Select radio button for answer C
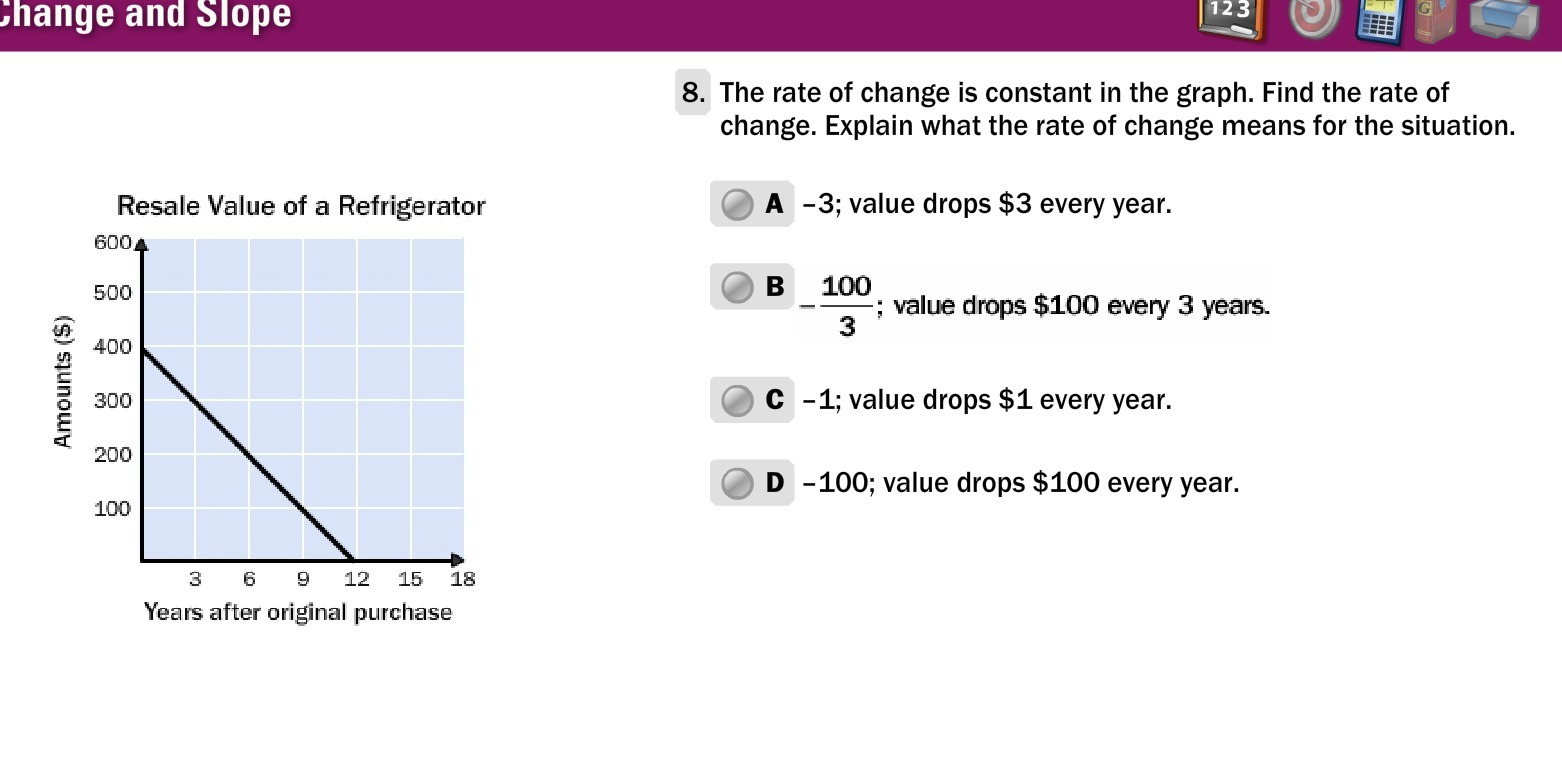This screenshot has width=1562, height=770. [737, 400]
